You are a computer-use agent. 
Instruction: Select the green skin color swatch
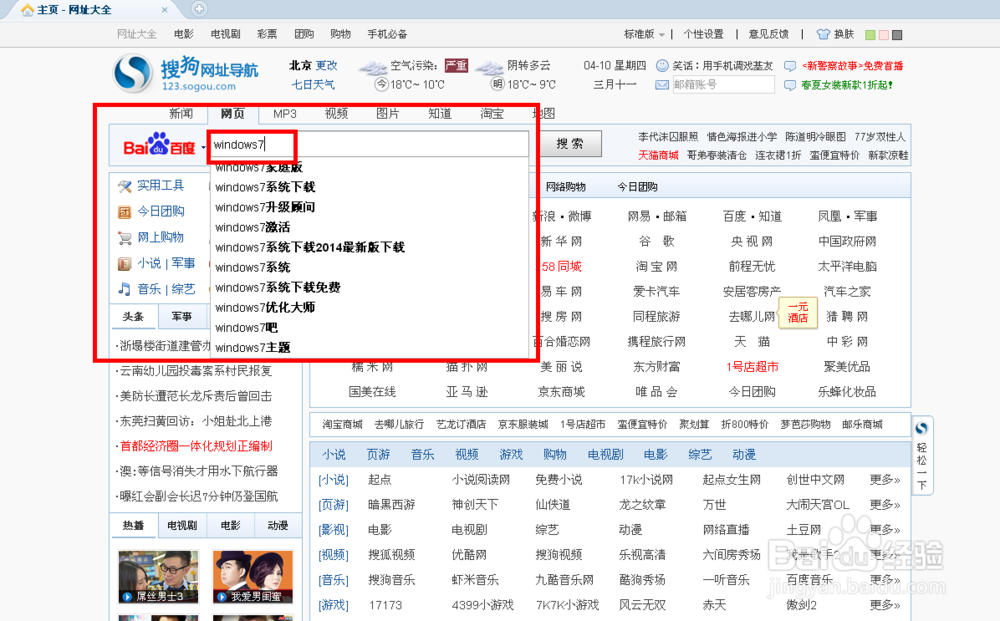pyautogui.click(x=869, y=34)
